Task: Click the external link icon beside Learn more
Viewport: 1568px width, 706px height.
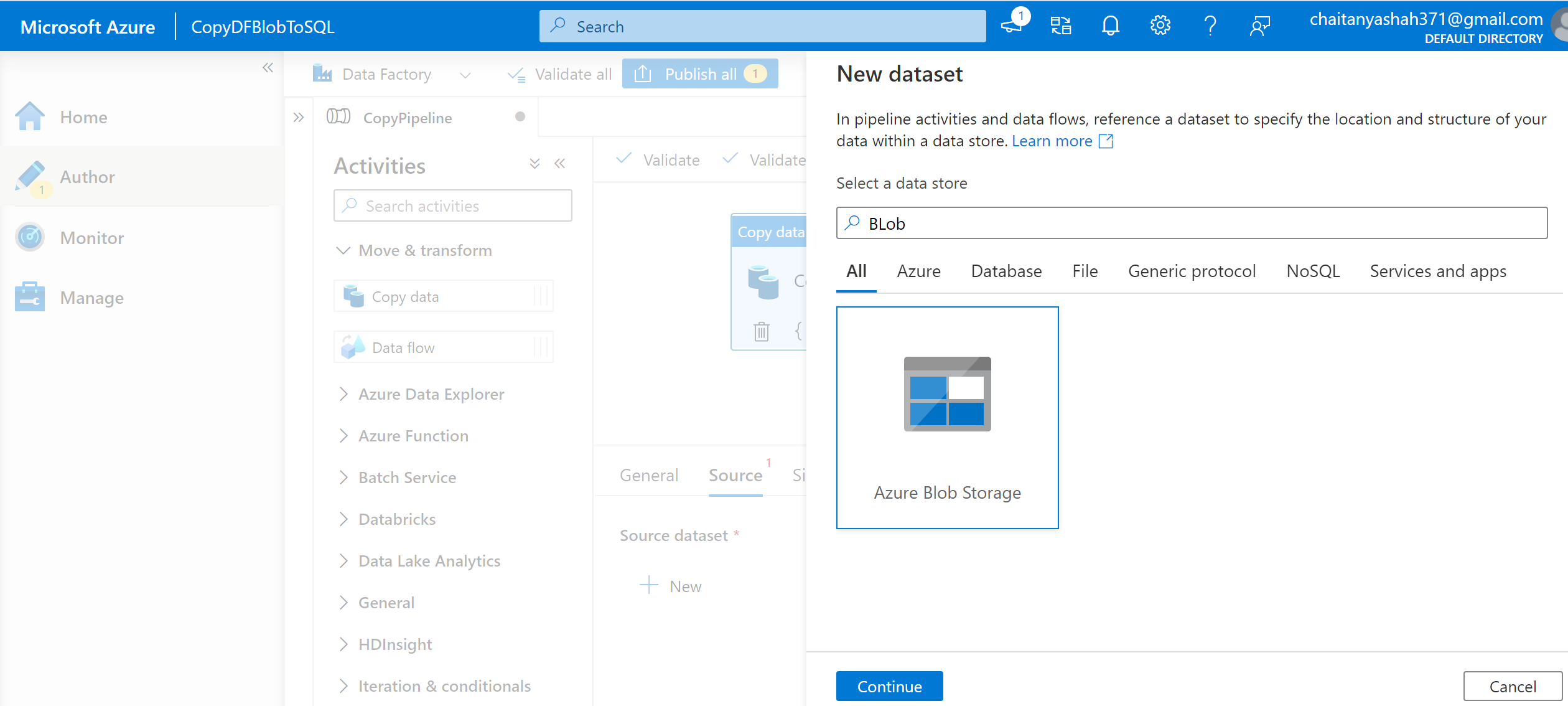Action: (x=1106, y=141)
